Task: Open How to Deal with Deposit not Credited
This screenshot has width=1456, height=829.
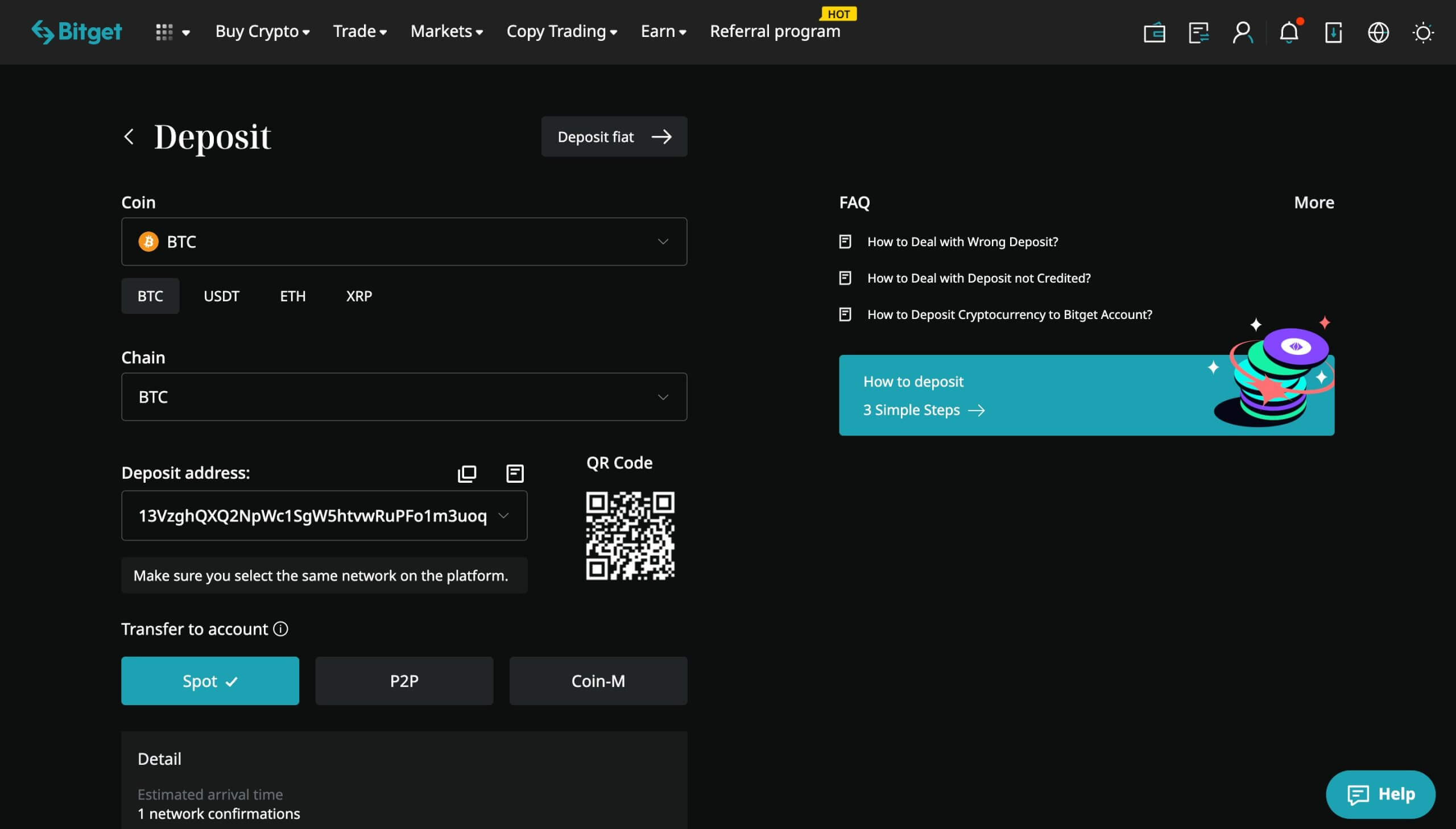Action: [979, 278]
